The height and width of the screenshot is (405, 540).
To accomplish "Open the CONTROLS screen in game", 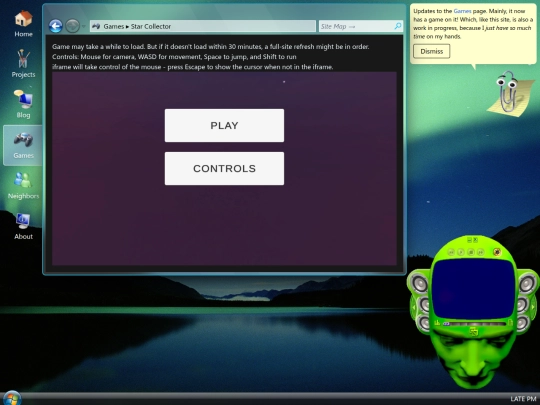I will point(224,168).
